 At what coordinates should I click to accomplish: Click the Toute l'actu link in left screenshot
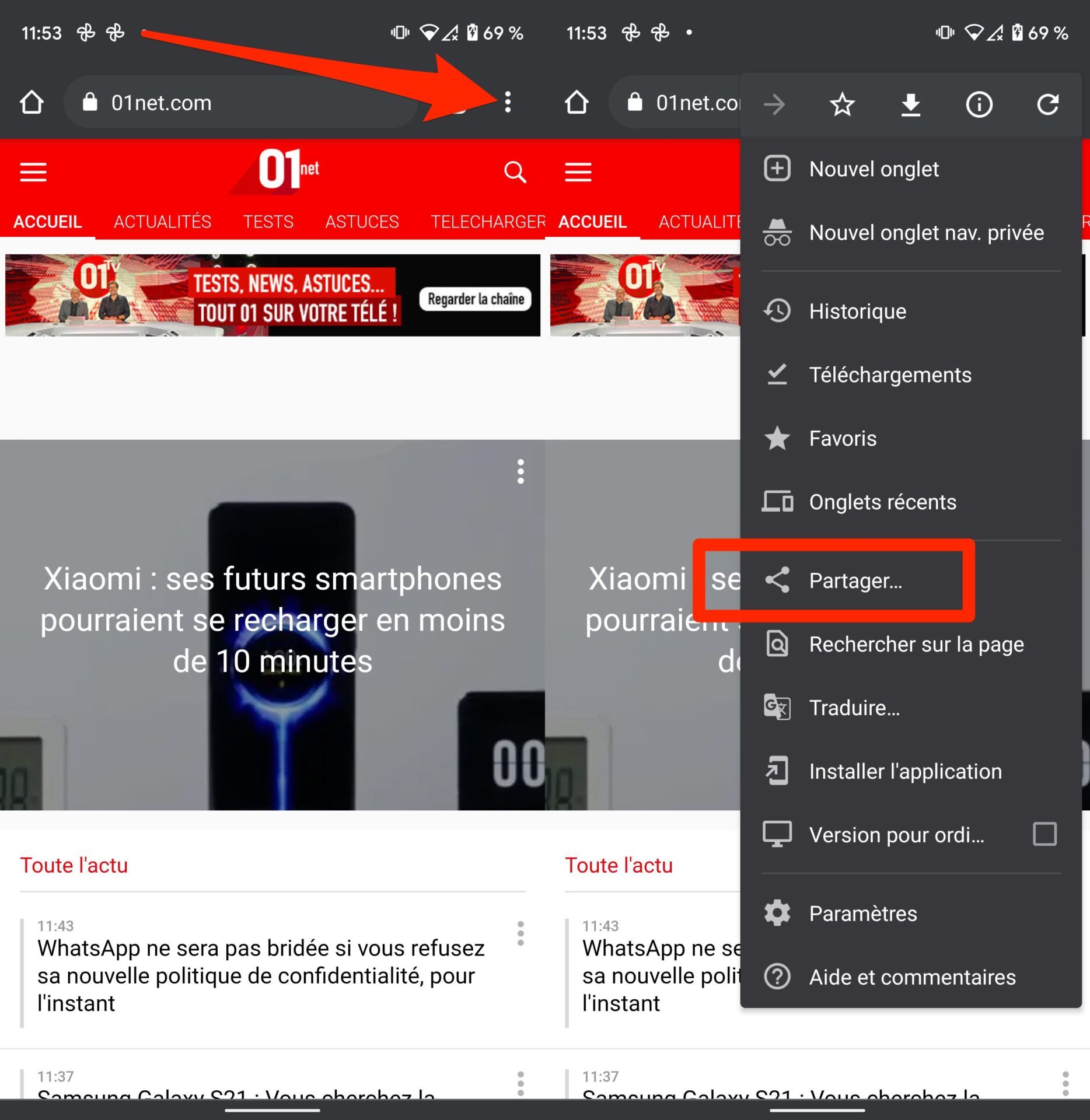74,865
